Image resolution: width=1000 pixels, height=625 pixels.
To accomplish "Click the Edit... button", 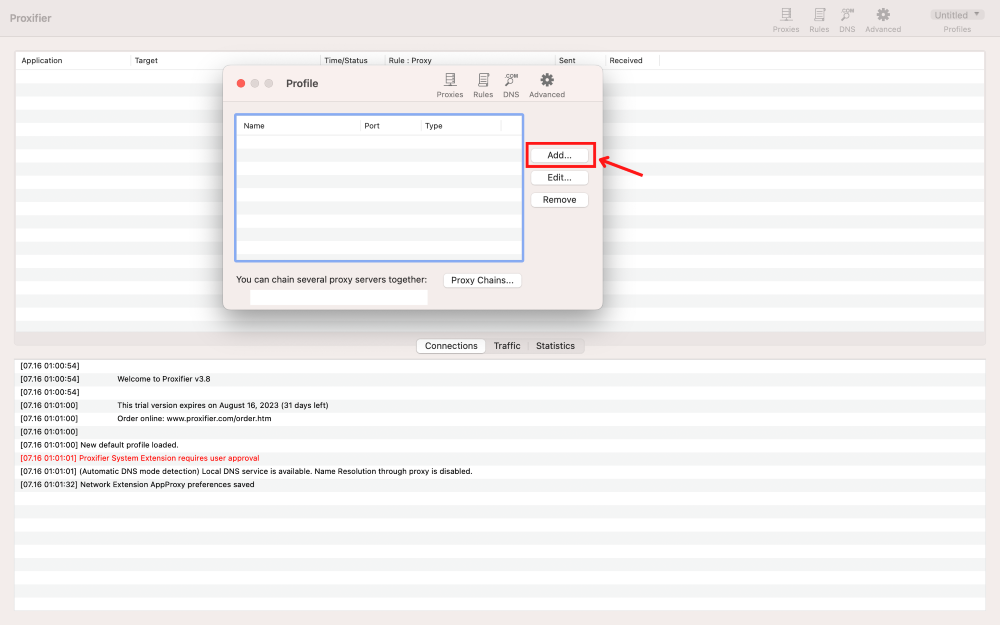I will tap(559, 177).
